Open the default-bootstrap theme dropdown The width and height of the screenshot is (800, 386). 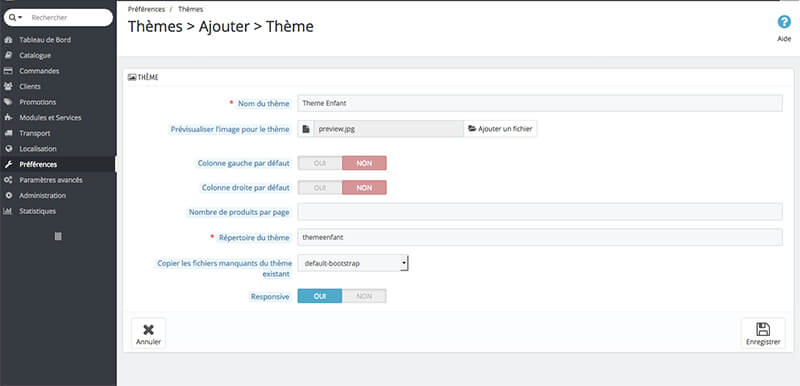[353, 263]
